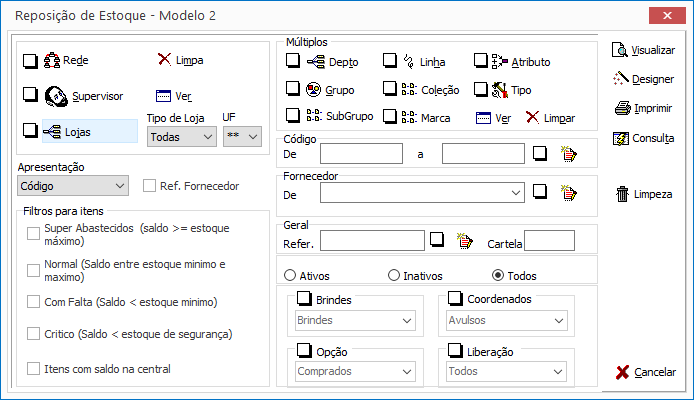Select the Lojas option item
Image resolution: width=694 pixels, height=400 pixels.
90,131
